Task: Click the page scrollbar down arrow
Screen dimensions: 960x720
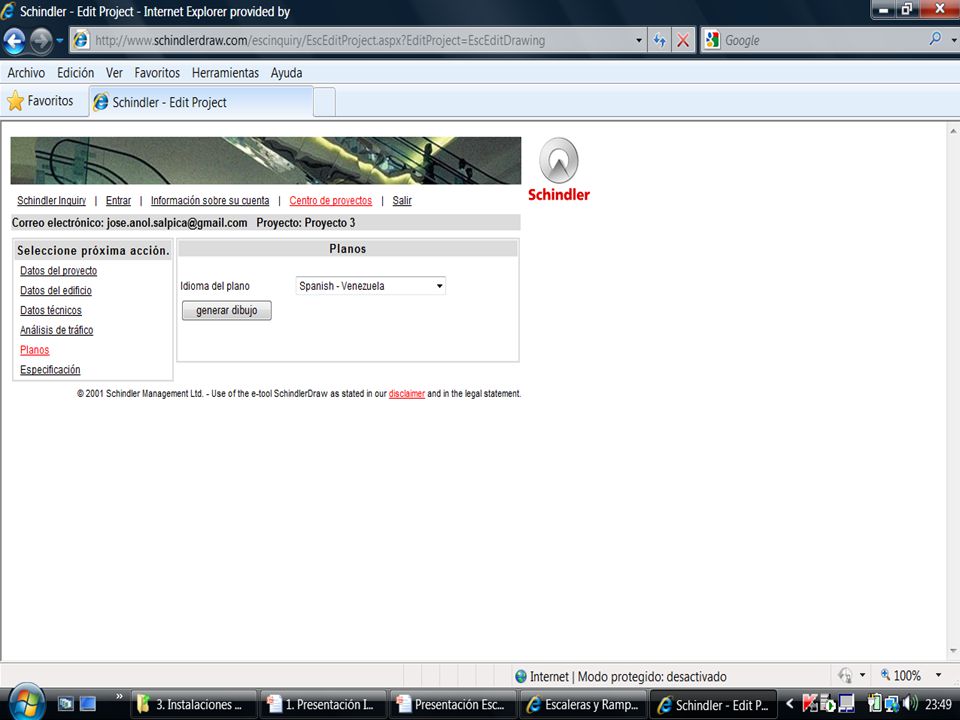Action: [x=953, y=651]
